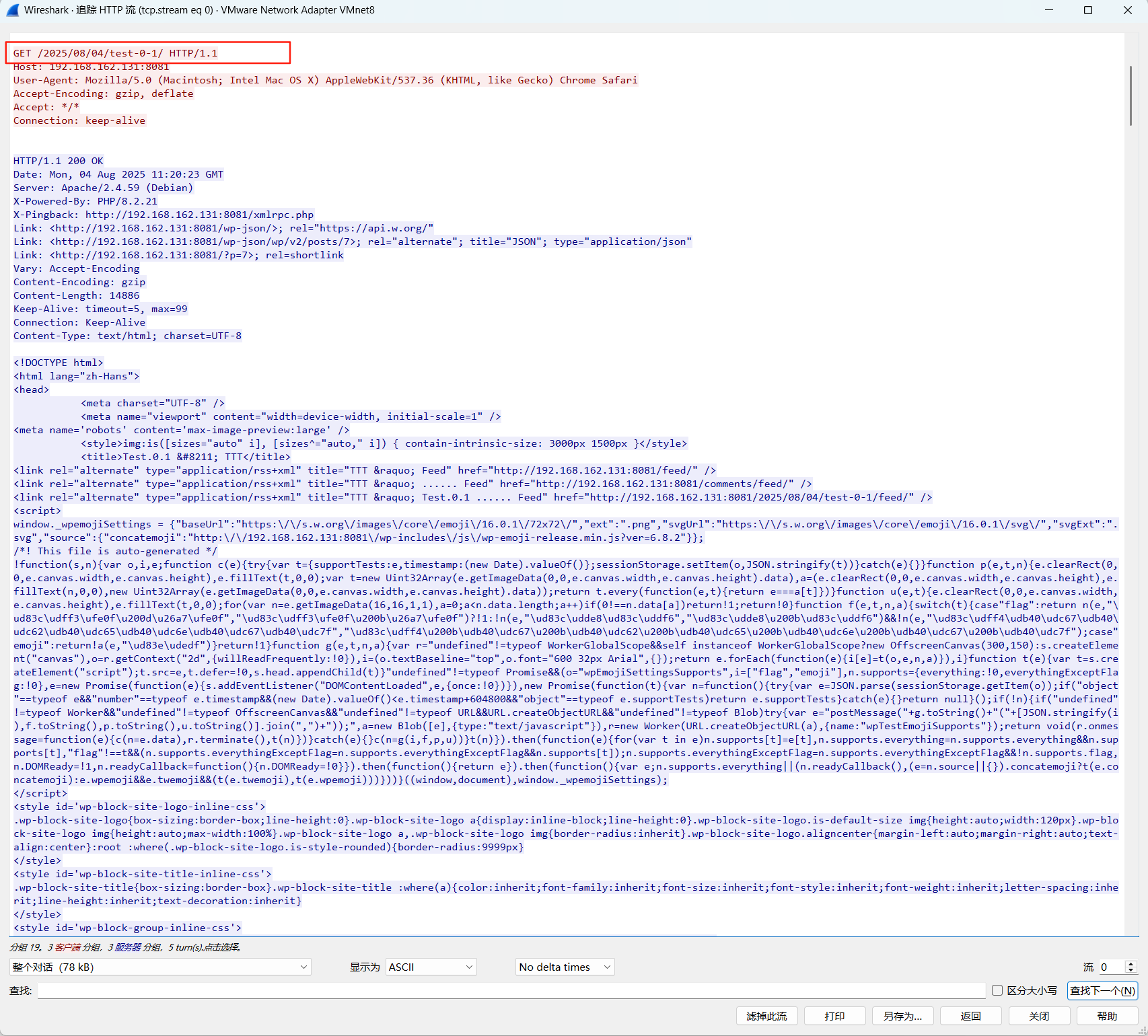Increment the 流 stream number with up arrow
The image size is (1148, 1036).
click(1131, 964)
